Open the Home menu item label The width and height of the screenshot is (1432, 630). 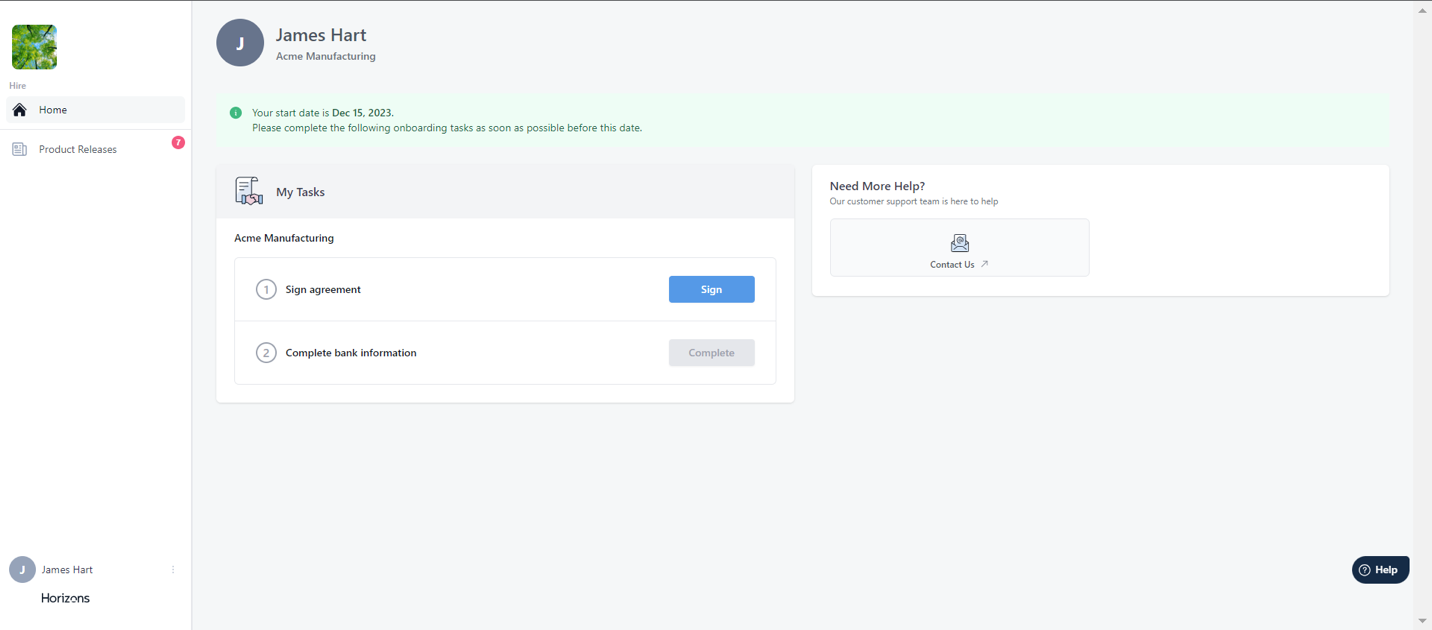coord(53,110)
